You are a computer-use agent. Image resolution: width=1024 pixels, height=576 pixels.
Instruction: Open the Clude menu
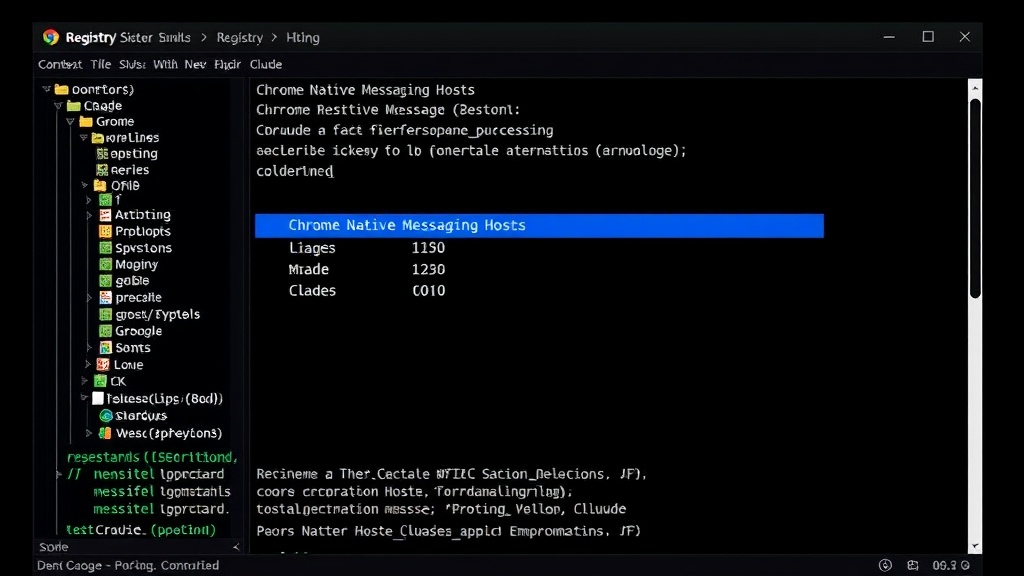pyautogui.click(x=266, y=65)
